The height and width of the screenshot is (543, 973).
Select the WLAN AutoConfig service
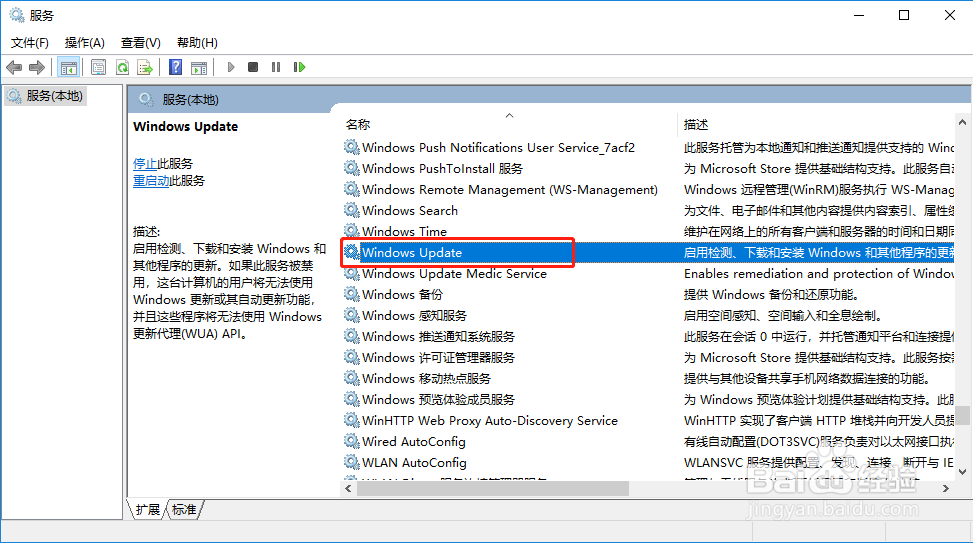[414, 463]
